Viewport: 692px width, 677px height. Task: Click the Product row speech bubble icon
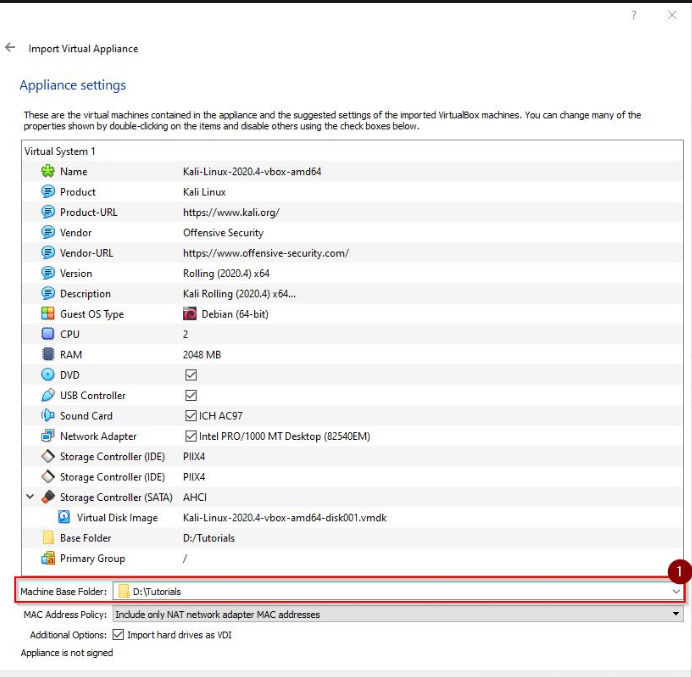(x=48, y=192)
